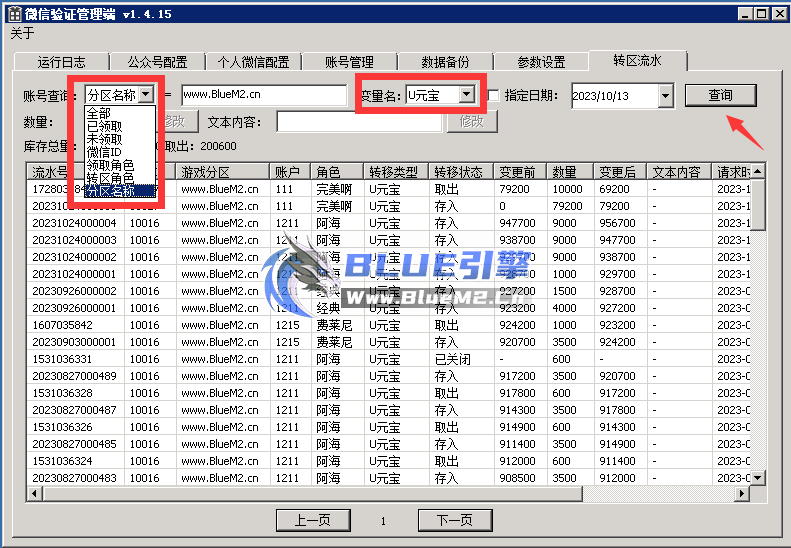Screen dimensions: 791x548
Task: Open the 变量名 U元宝 dropdown
Action: 467,94
